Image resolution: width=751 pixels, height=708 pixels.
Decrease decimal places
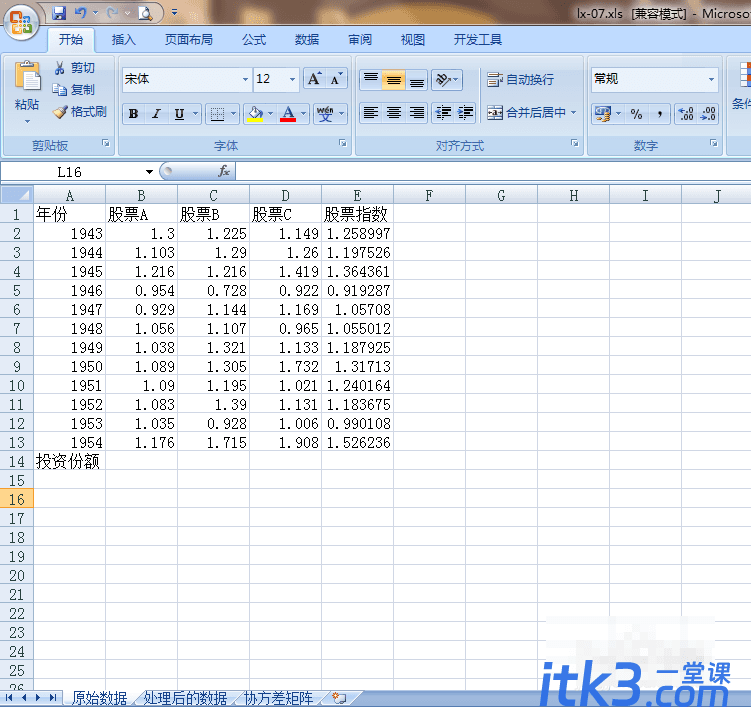(708, 114)
